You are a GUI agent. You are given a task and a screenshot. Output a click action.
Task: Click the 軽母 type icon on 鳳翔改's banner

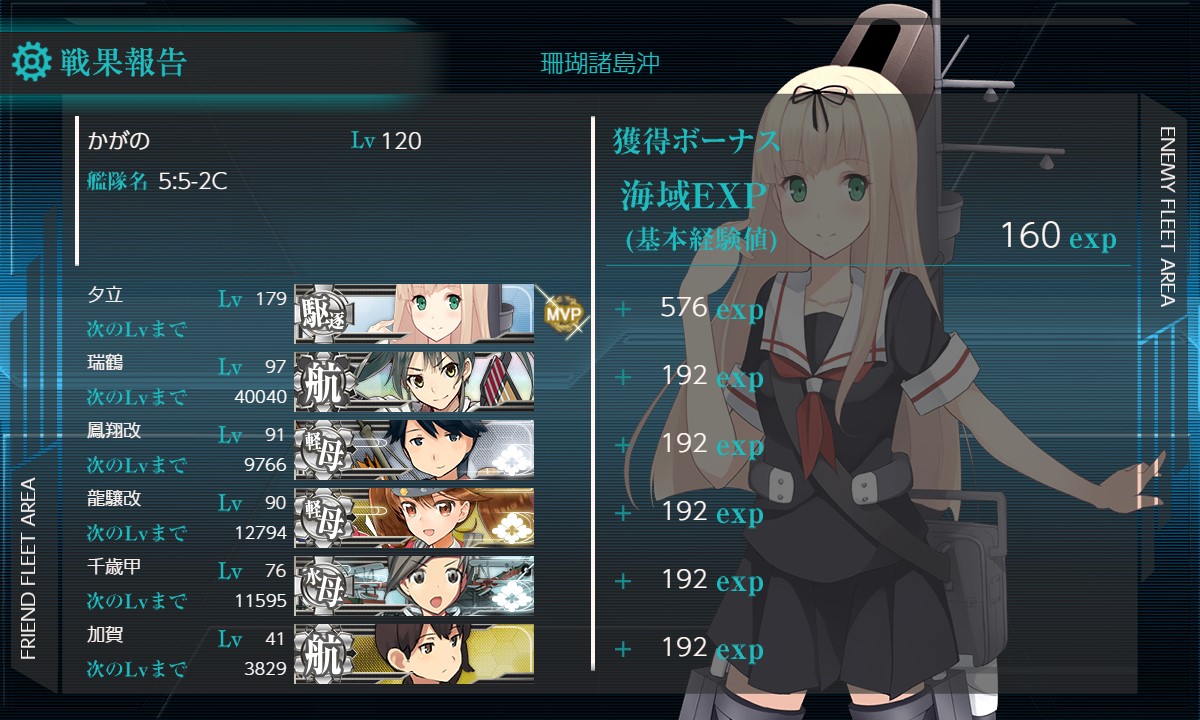tap(324, 449)
